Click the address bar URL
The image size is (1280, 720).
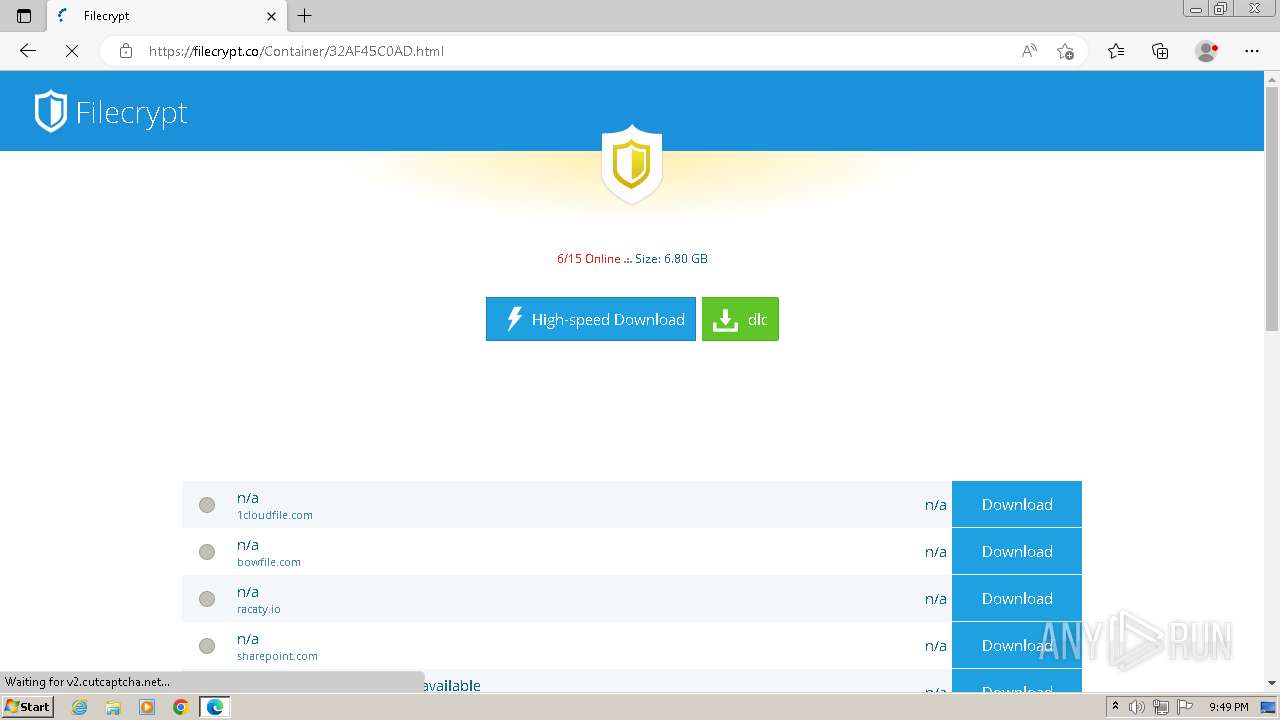coord(296,51)
